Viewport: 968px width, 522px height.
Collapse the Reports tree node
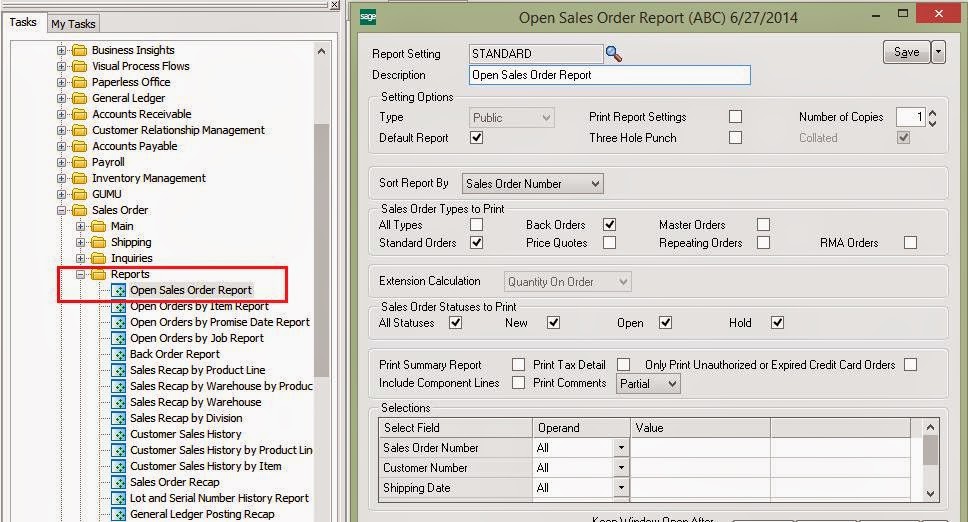pyautogui.click(x=80, y=274)
